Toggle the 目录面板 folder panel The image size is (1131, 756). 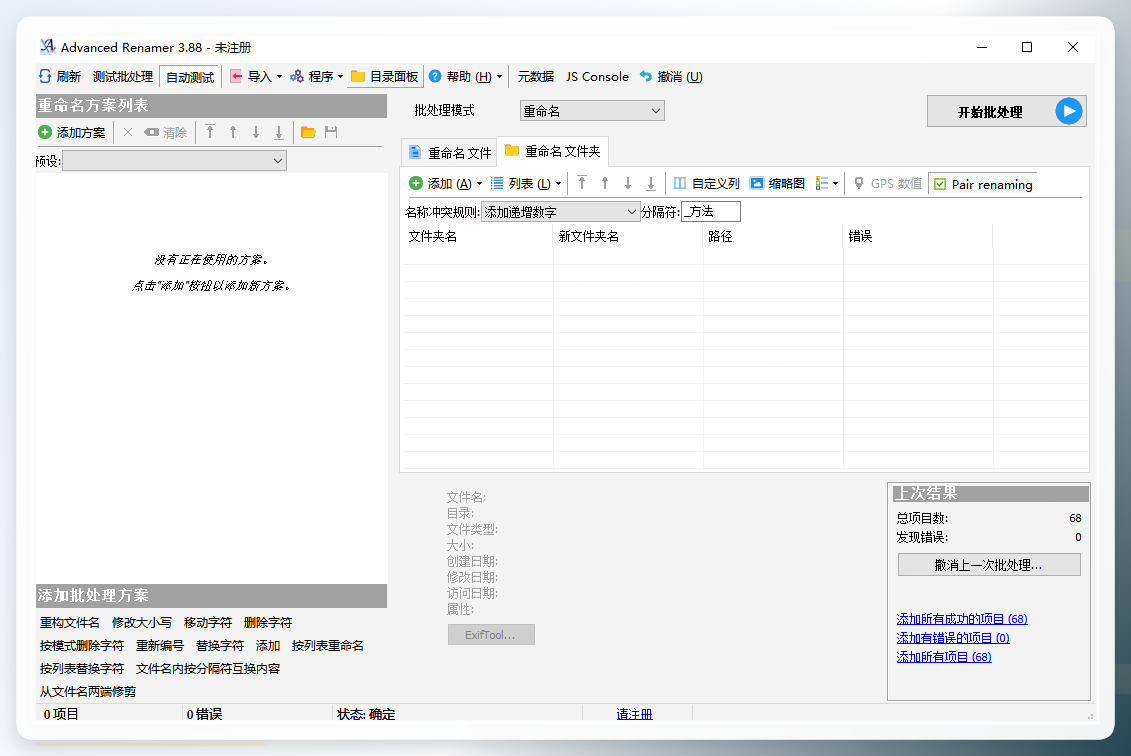[384, 76]
